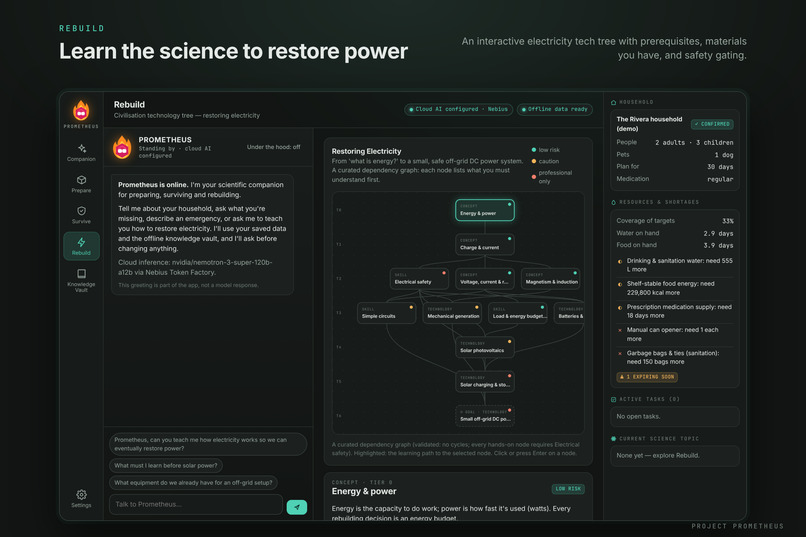Click the Resources & Shortages header icon
This screenshot has width=806, height=537.
613,202
